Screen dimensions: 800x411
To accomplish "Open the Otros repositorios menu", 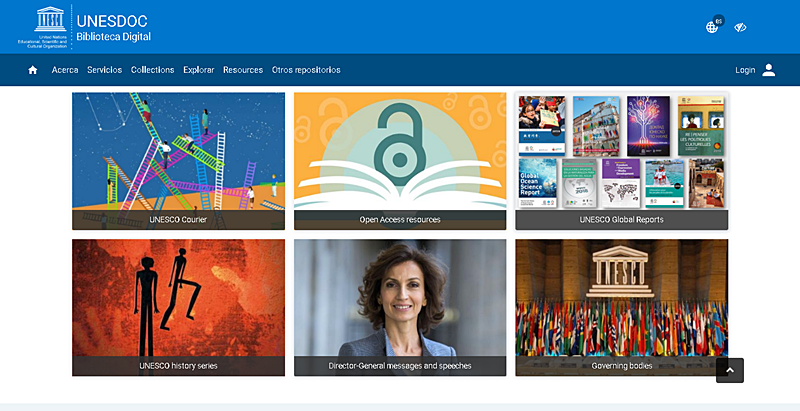I will click(x=306, y=70).
